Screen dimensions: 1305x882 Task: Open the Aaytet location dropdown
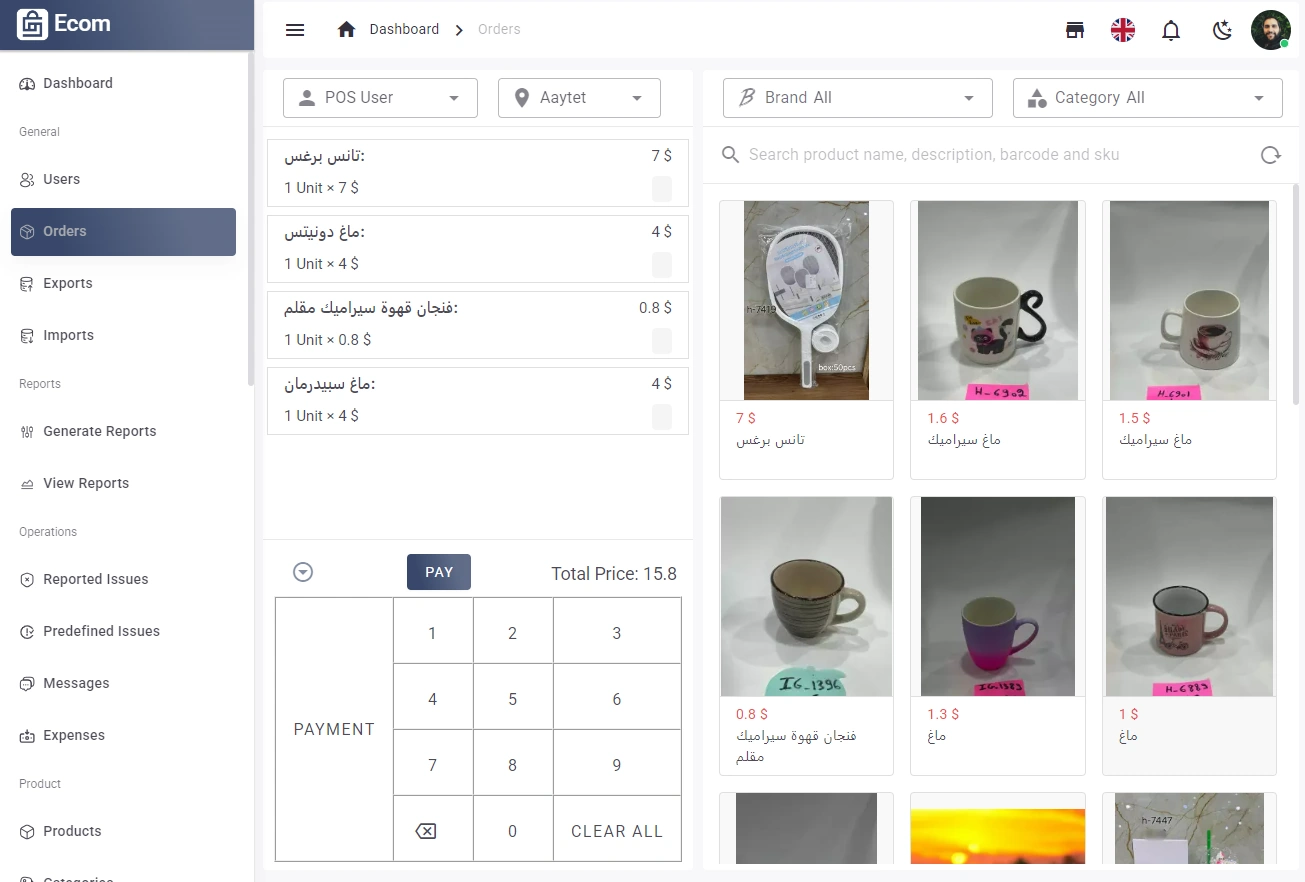[x=578, y=97]
